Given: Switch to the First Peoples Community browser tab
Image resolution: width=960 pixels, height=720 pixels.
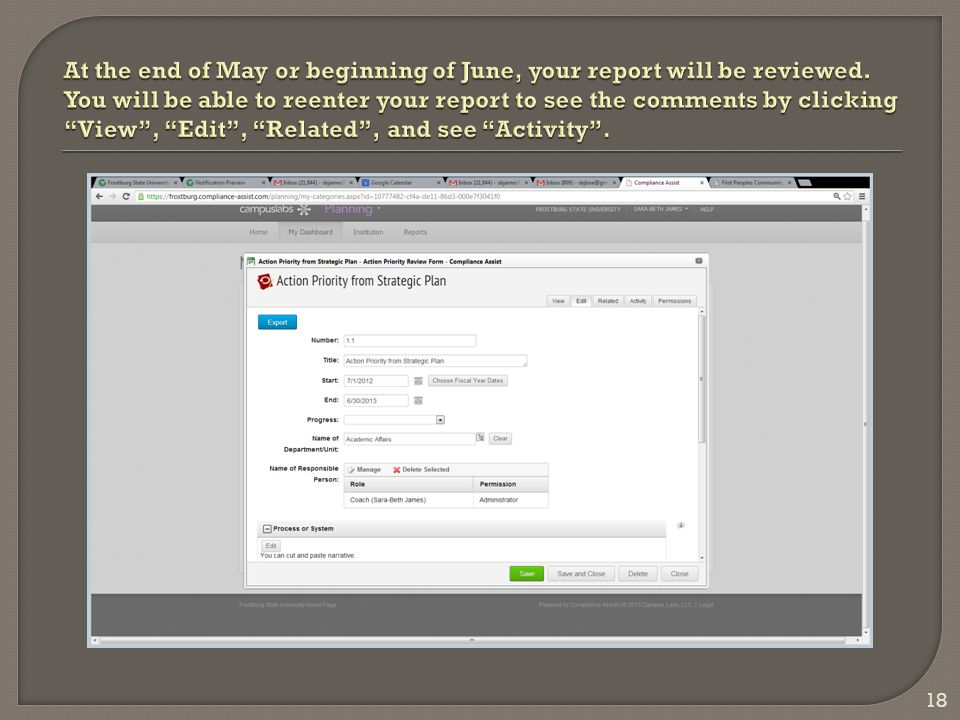Looking at the screenshot, I should point(752,183).
